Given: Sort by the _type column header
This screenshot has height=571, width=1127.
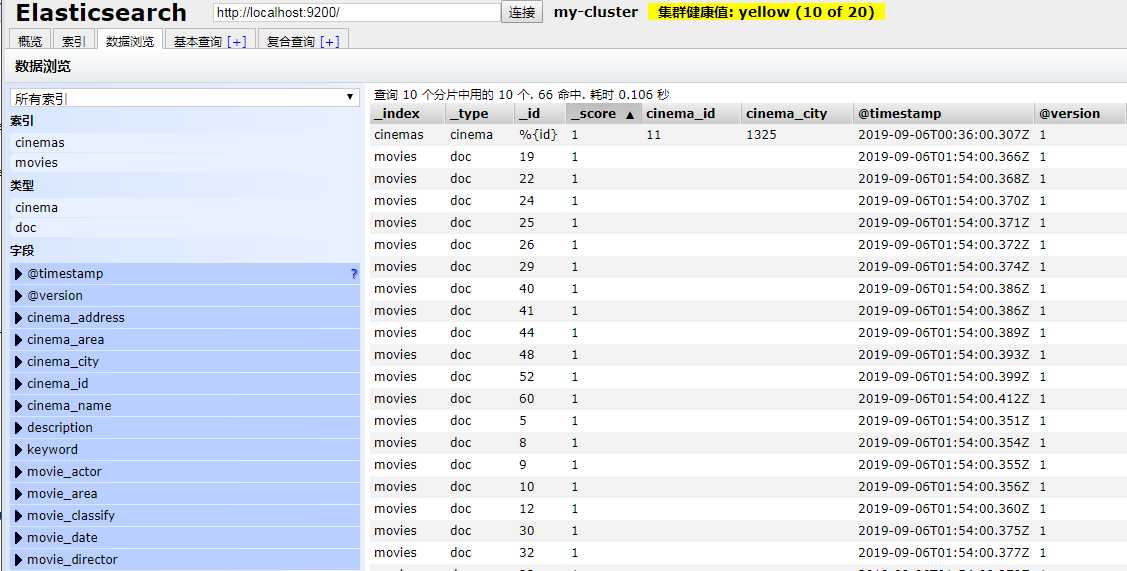Looking at the screenshot, I should 479,114.
